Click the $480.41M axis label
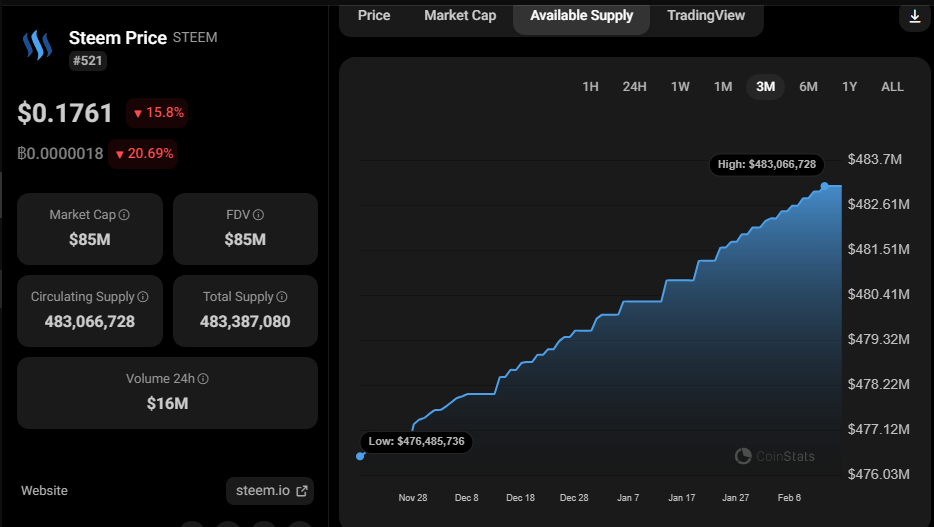Screen dimensions: 934x527 pos(879,294)
